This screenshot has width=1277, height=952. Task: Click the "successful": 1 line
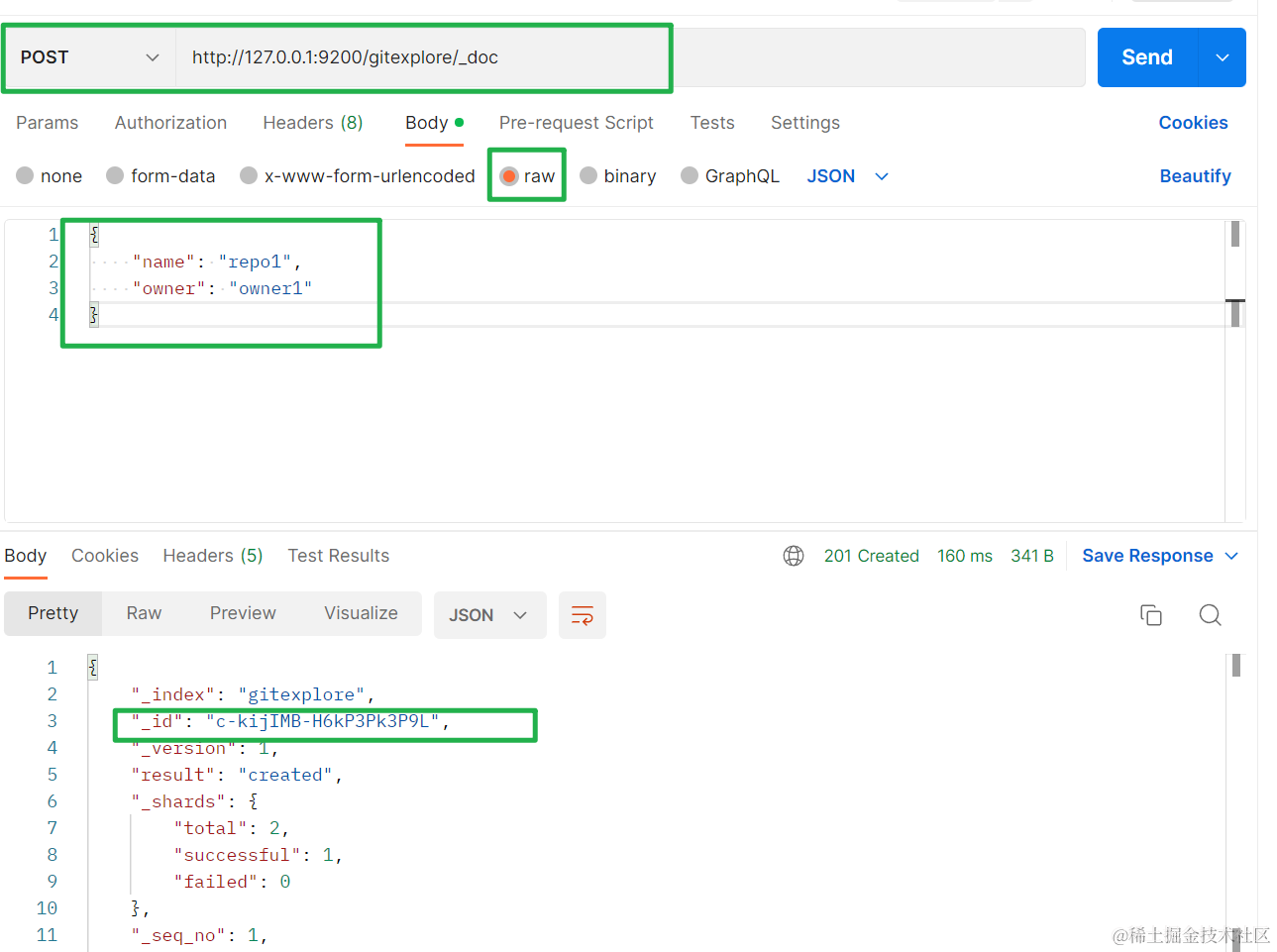(x=258, y=855)
